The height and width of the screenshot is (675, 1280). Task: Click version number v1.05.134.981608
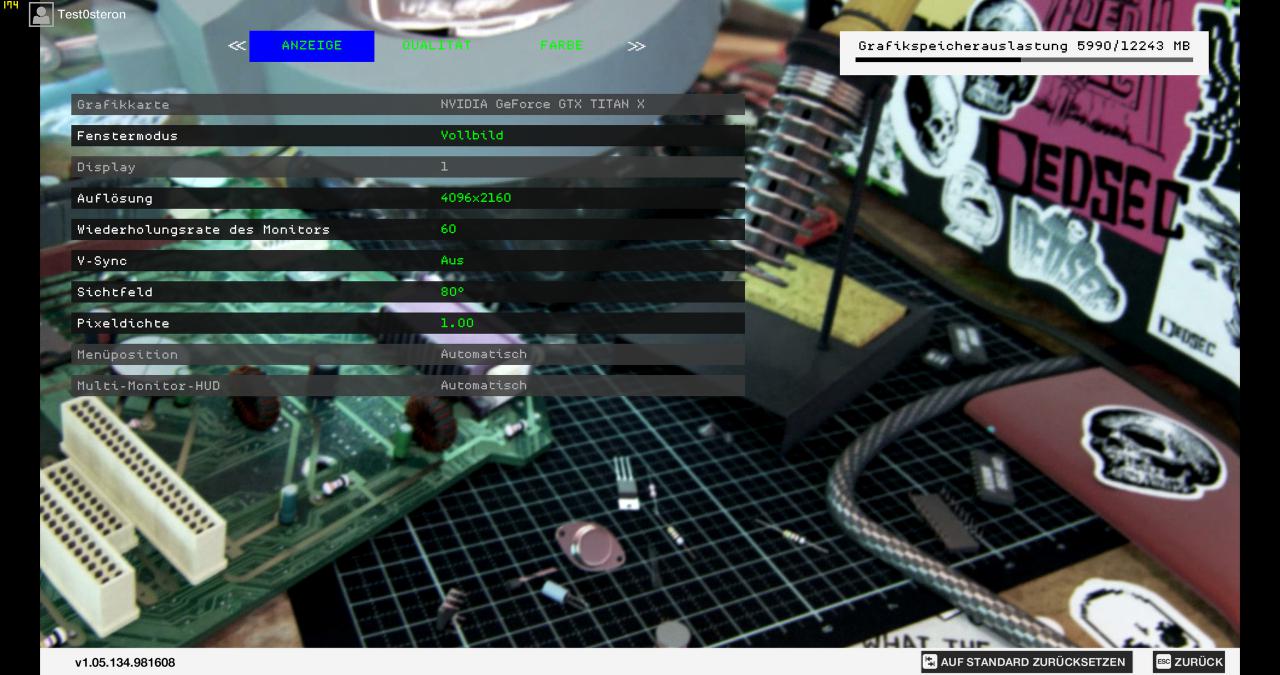tap(125, 662)
